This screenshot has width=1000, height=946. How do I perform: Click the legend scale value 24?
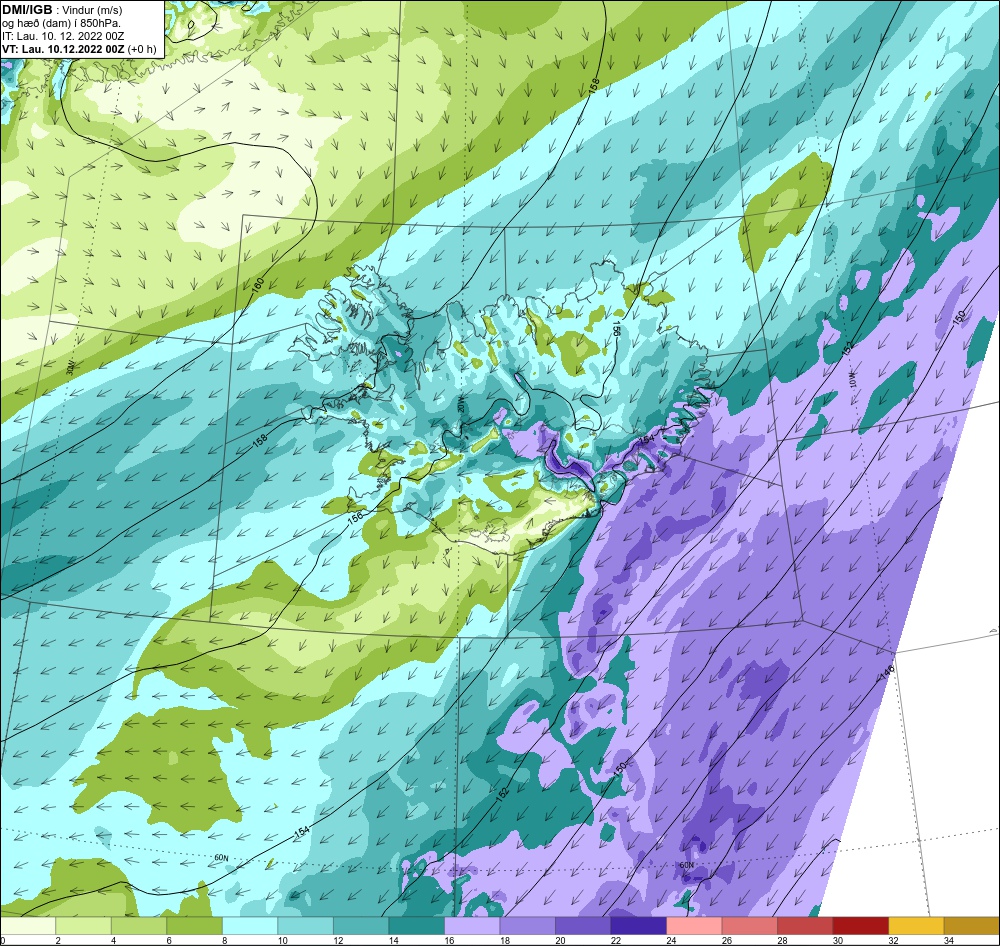pos(671,940)
